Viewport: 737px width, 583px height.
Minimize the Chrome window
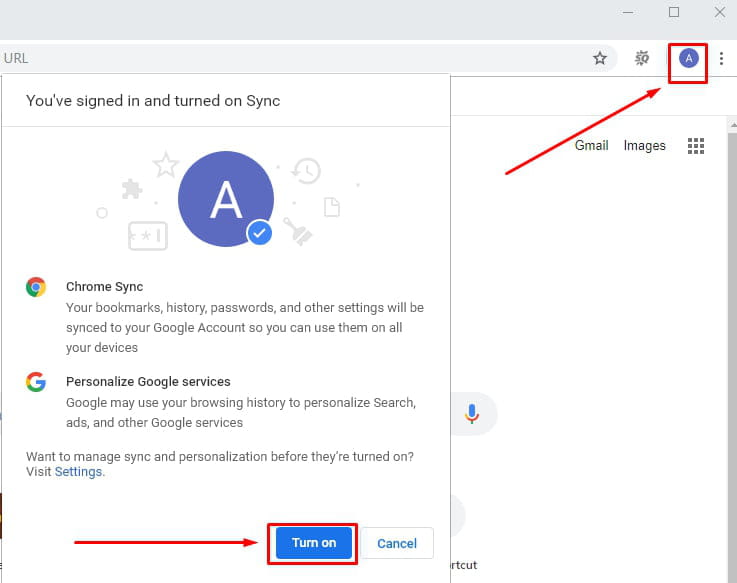[628, 12]
